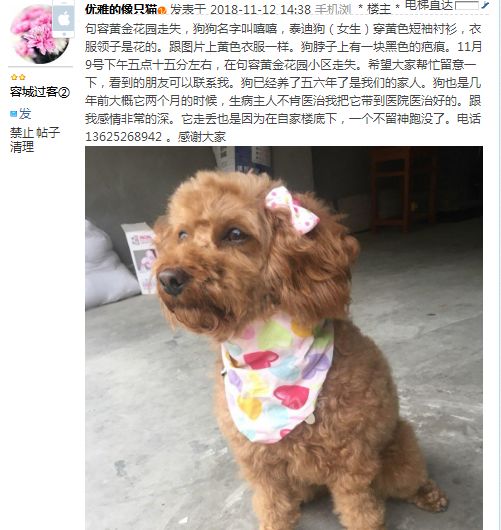501x530 pixels.
Task: Click the post text starting 句容黄金花园走失
Action: tap(283, 83)
